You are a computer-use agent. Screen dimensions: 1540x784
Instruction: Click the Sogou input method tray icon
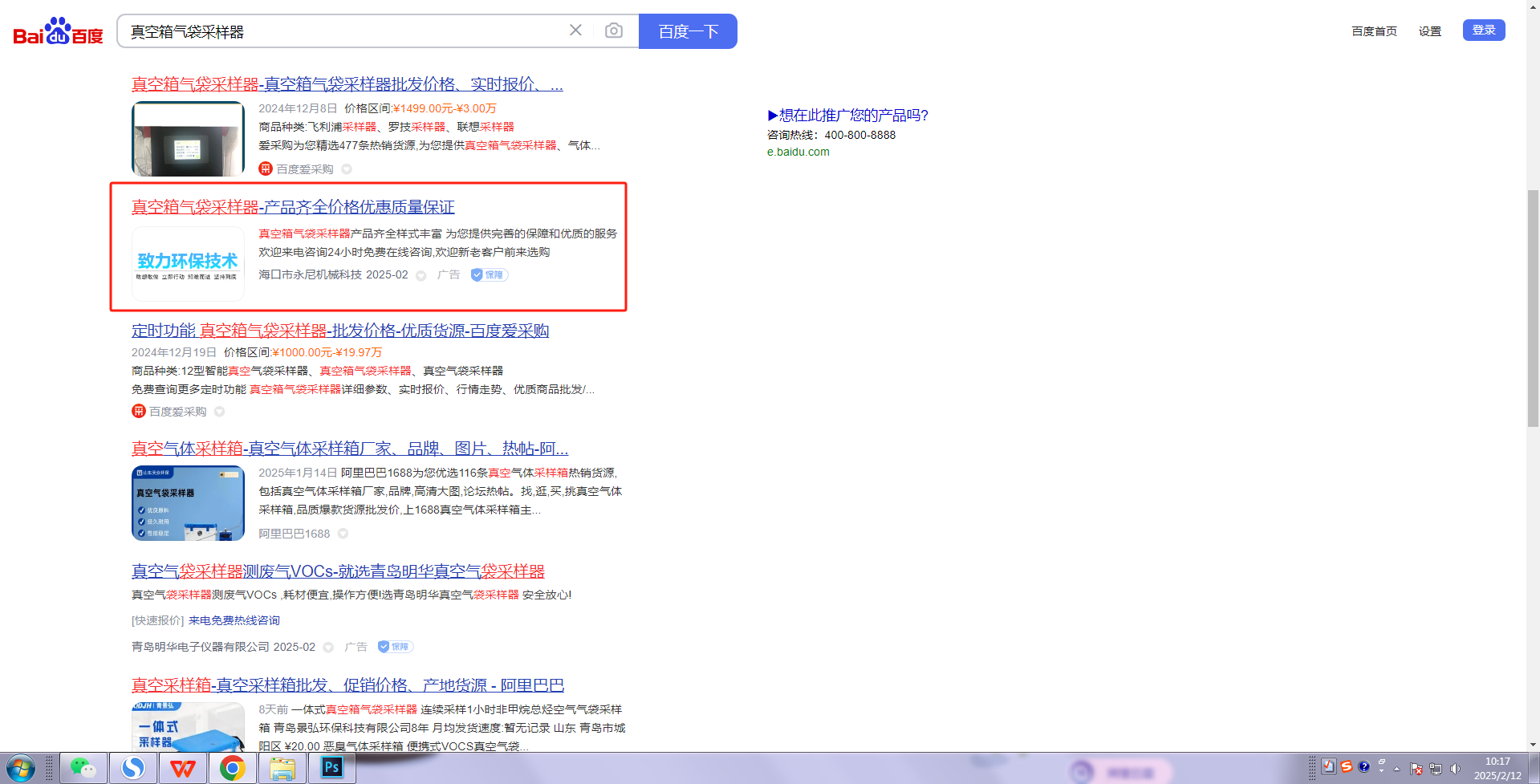click(1347, 766)
